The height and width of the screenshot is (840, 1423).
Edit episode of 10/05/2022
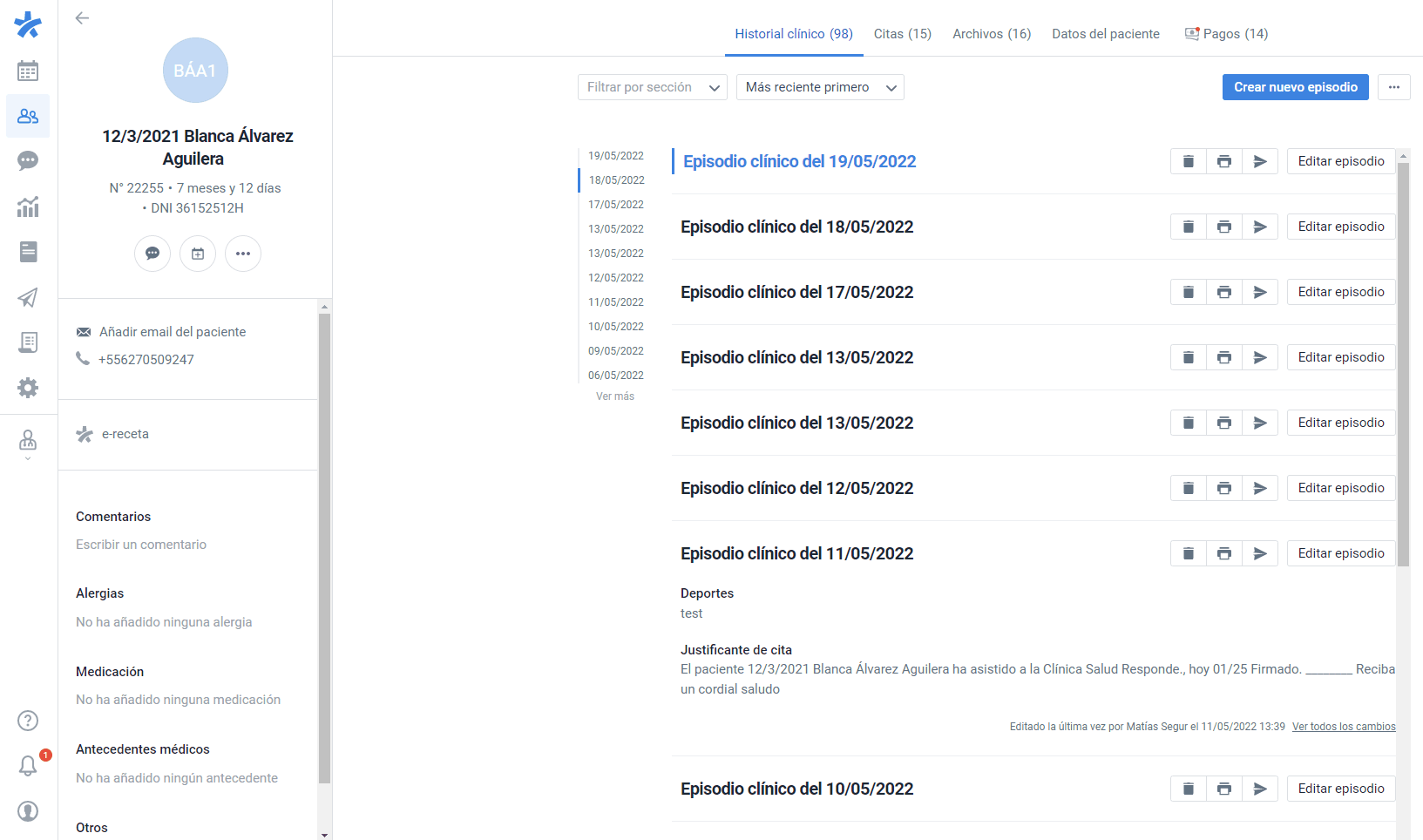click(1341, 789)
